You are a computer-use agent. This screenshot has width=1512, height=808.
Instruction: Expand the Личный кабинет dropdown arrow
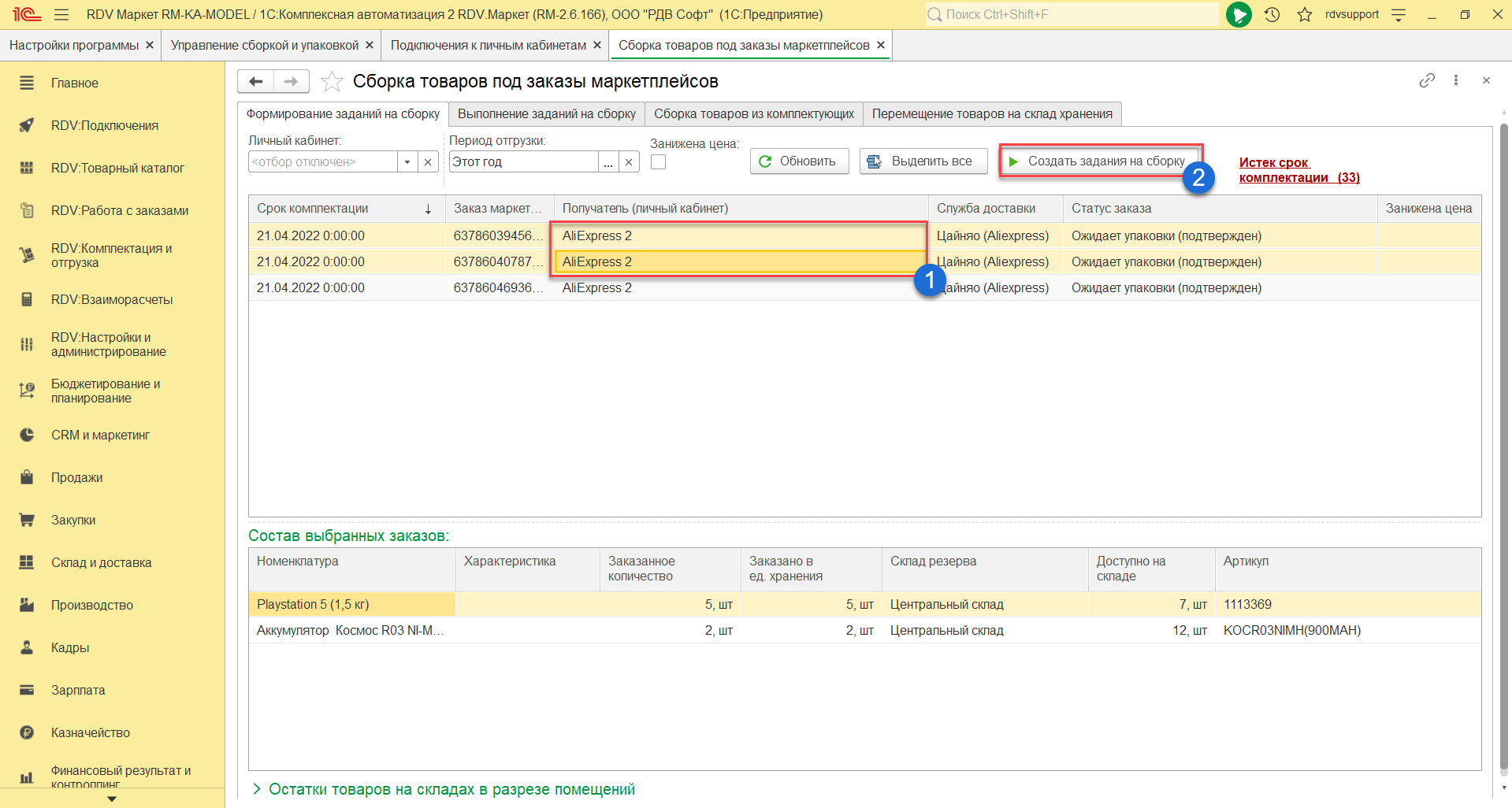pos(407,161)
